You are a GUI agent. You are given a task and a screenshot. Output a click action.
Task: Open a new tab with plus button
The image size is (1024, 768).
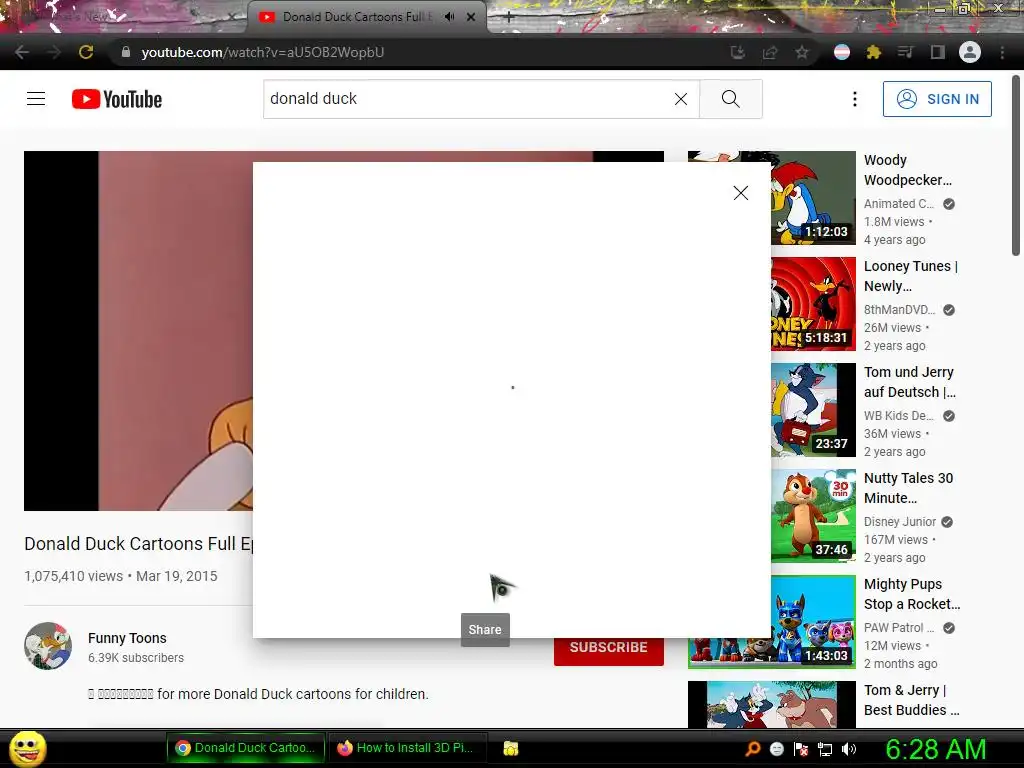pyautogui.click(x=509, y=17)
